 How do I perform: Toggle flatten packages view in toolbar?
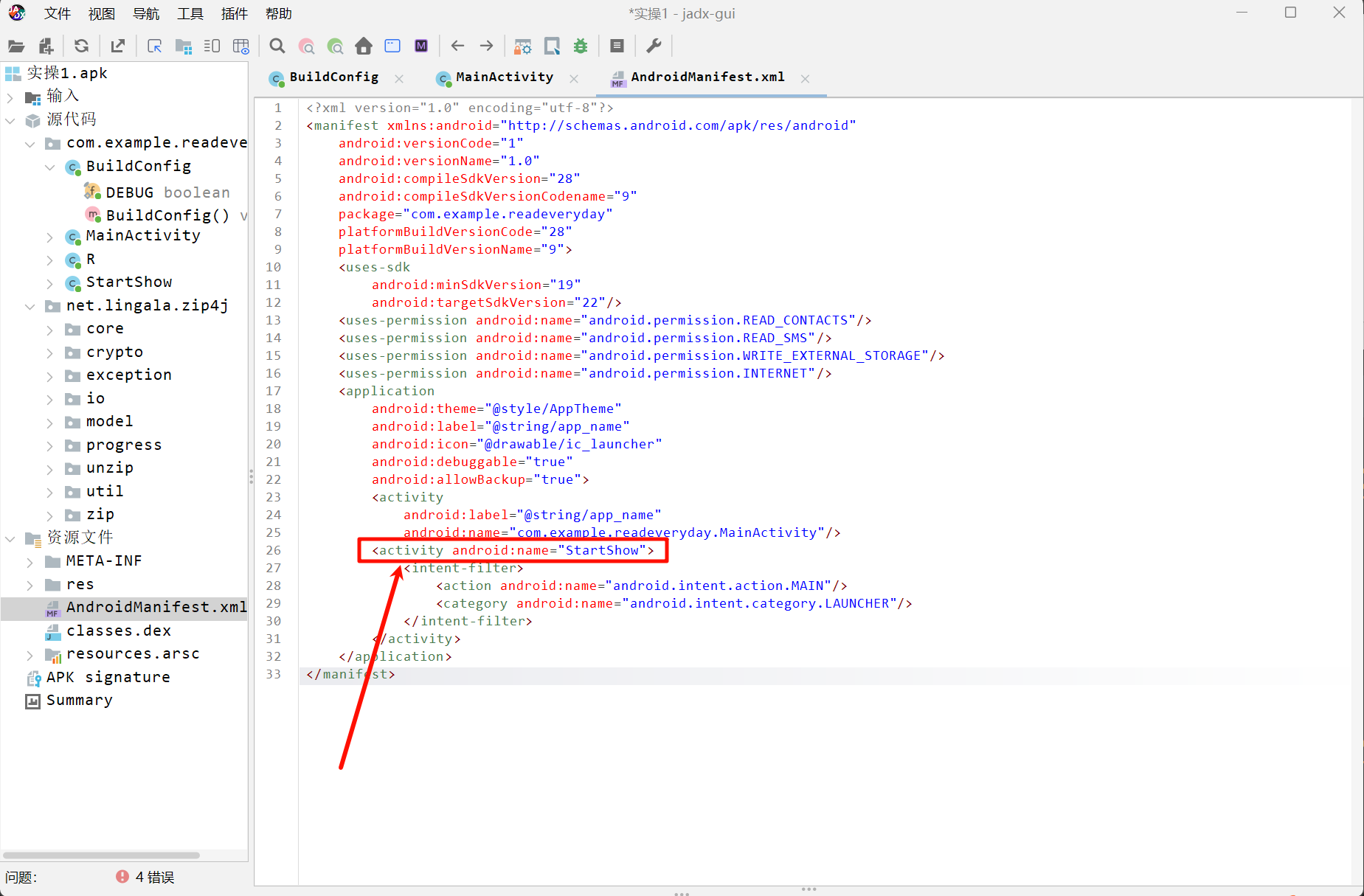coord(184,46)
